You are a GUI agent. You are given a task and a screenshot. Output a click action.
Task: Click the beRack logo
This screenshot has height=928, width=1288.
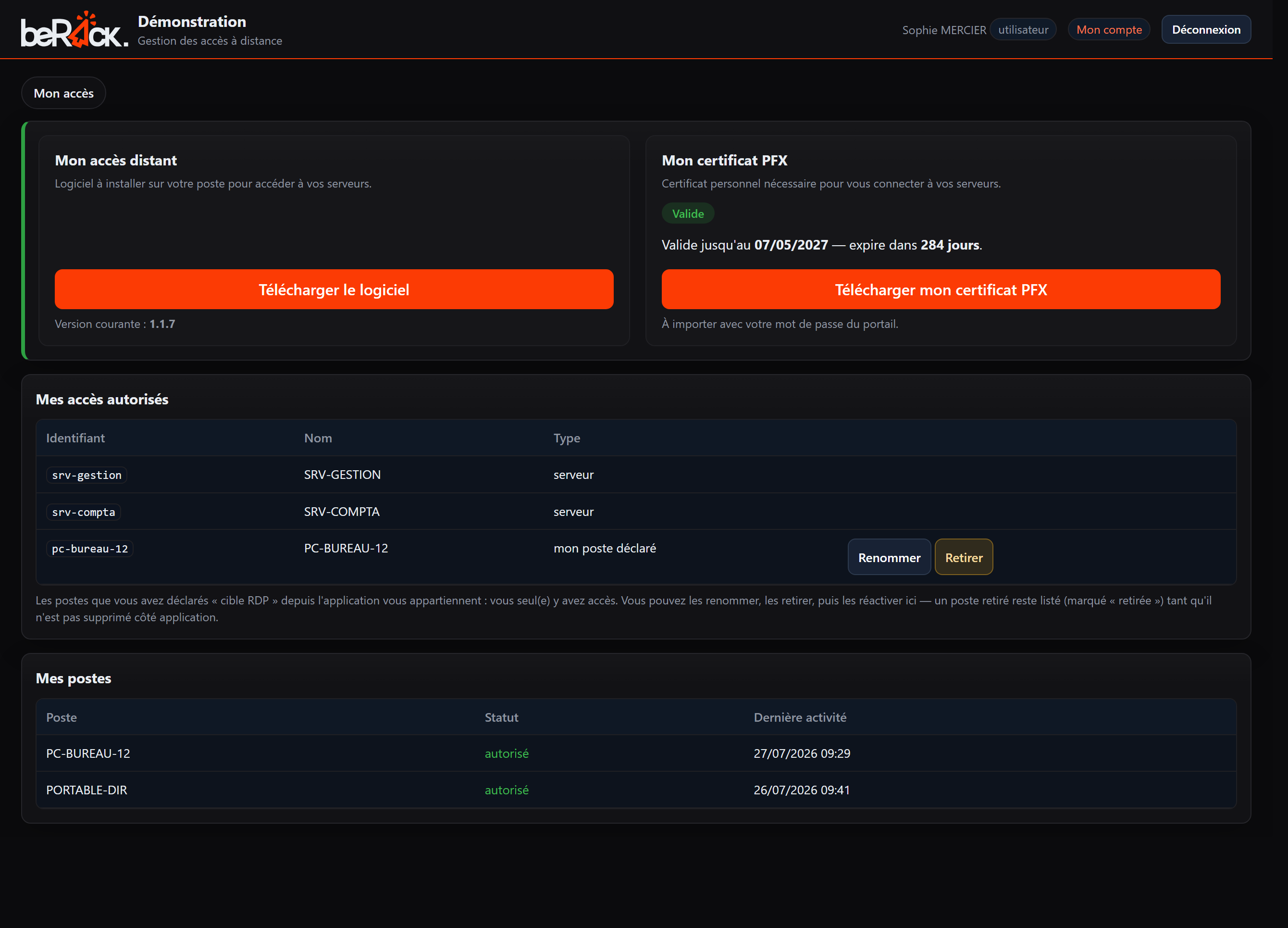74,29
